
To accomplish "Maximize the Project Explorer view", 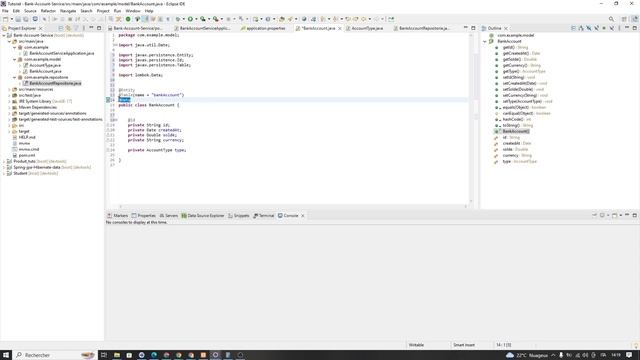I will click(99, 28).
